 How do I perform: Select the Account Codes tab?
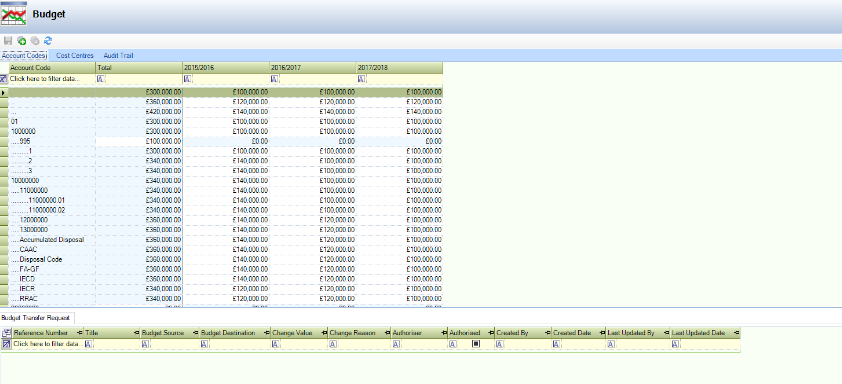[24, 55]
